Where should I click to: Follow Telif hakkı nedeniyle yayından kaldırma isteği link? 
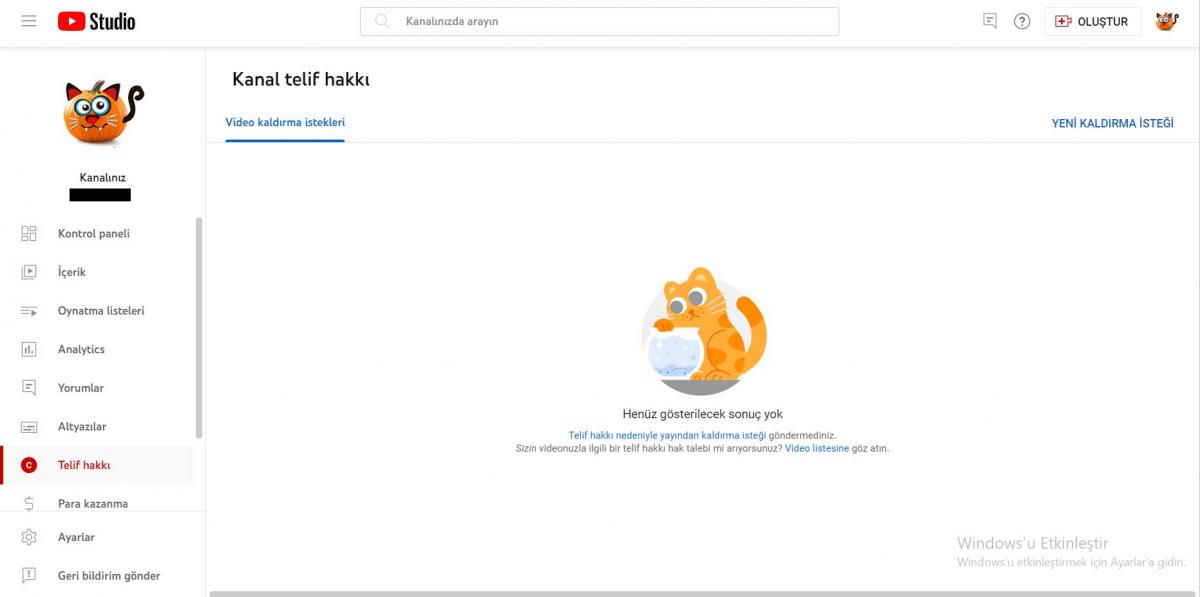click(x=667, y=435)
